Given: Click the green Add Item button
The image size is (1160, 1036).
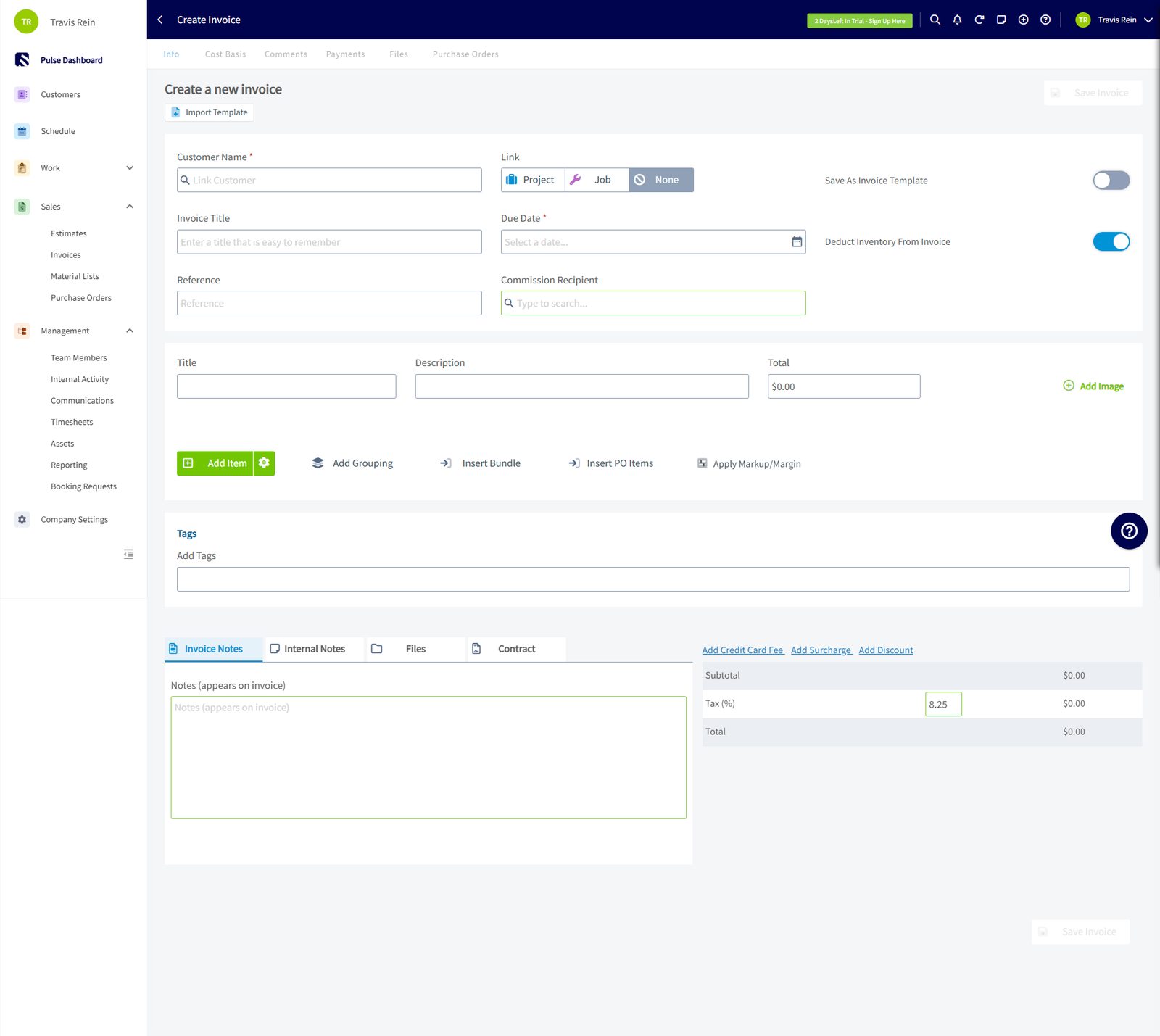Looking at the screenshot, I should click(x=215, y=463).
